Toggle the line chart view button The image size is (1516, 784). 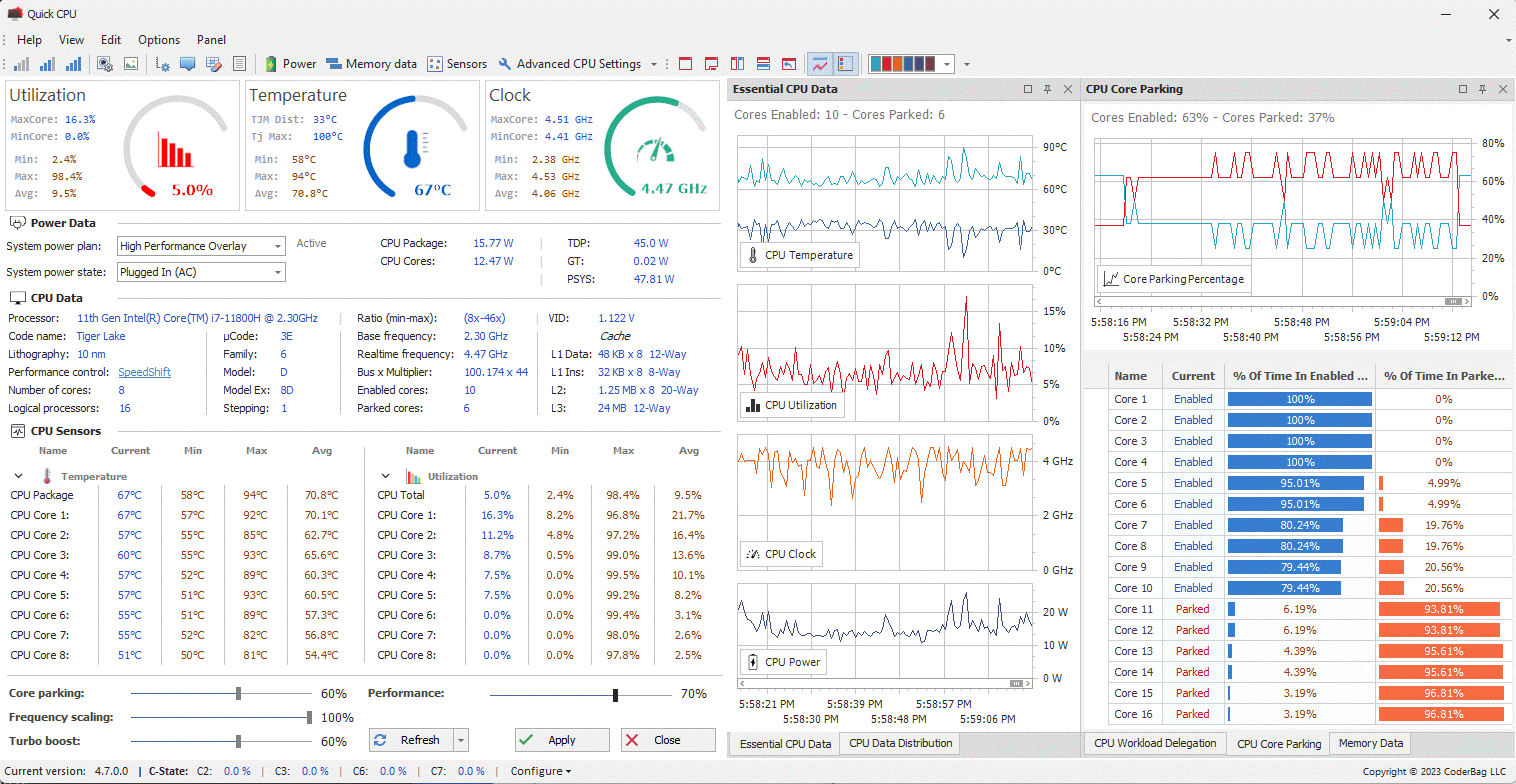(x=820, y=64)
